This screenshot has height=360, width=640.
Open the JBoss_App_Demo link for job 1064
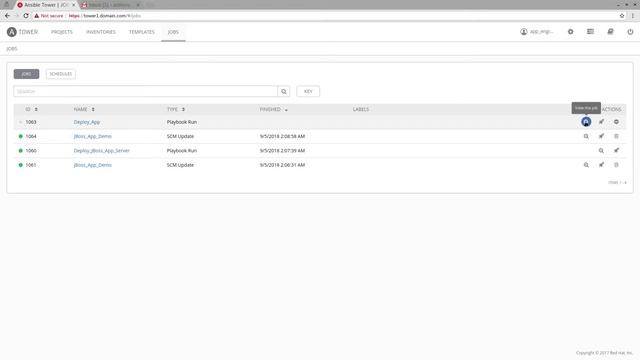[93, 136]
